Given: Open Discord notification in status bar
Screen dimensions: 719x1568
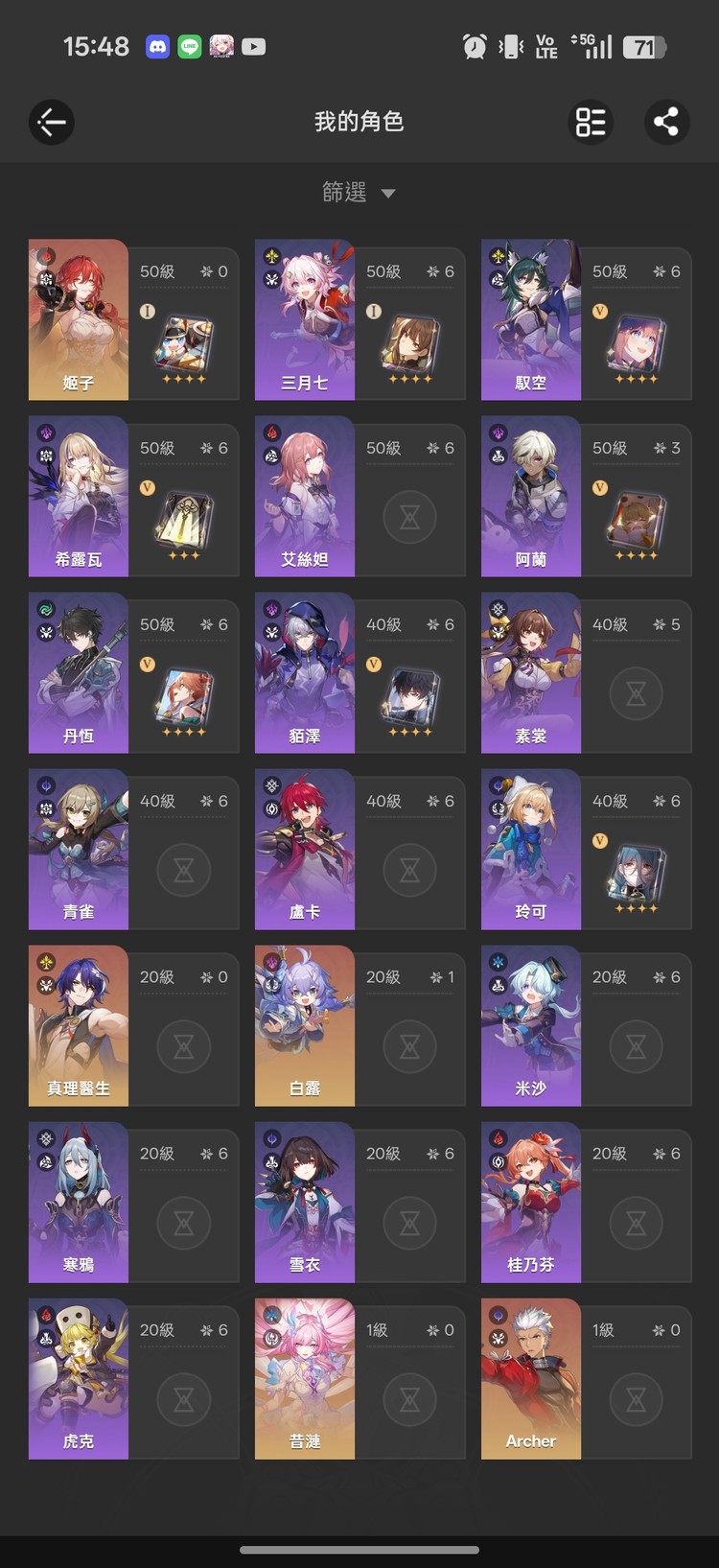Looking at the screenshot, I should tap(157, 46).
